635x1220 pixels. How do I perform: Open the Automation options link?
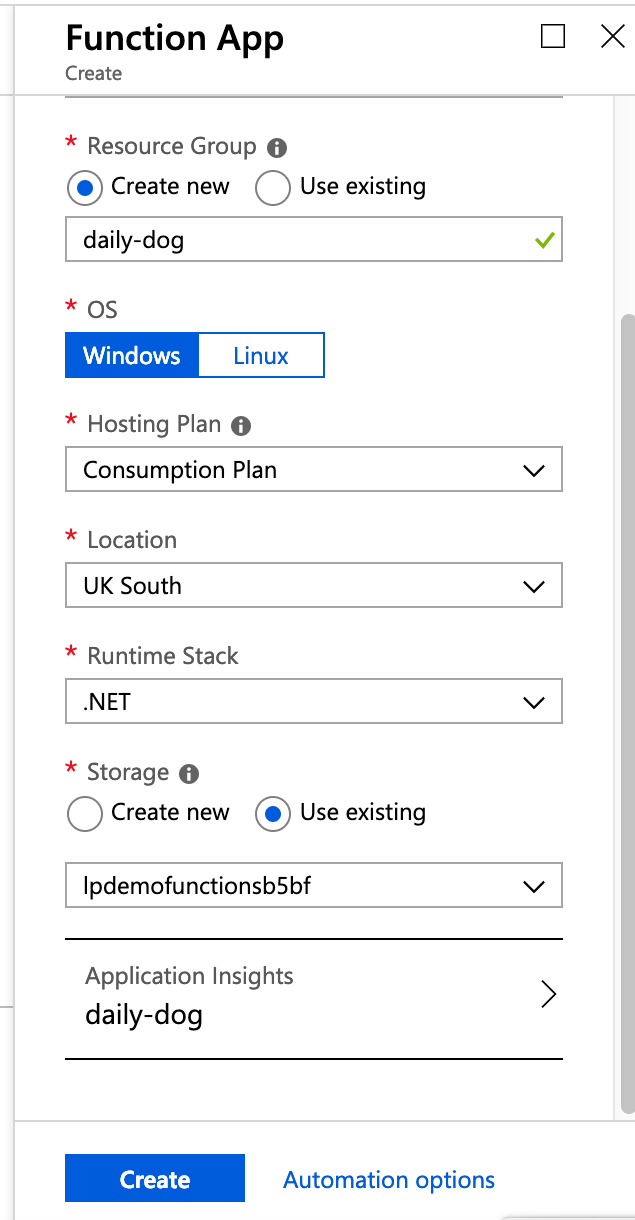[389, 1180]
